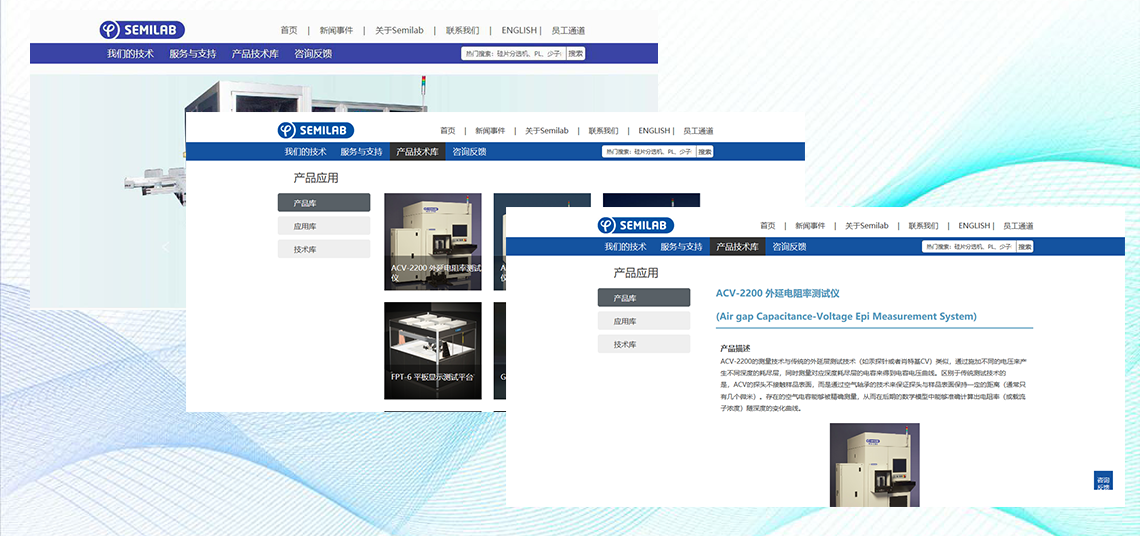Screen dimensions: 1140x536
Task: Open 服务与支持 in the product list page navbar
Action: pyautogui.click(x=361, y=152)
